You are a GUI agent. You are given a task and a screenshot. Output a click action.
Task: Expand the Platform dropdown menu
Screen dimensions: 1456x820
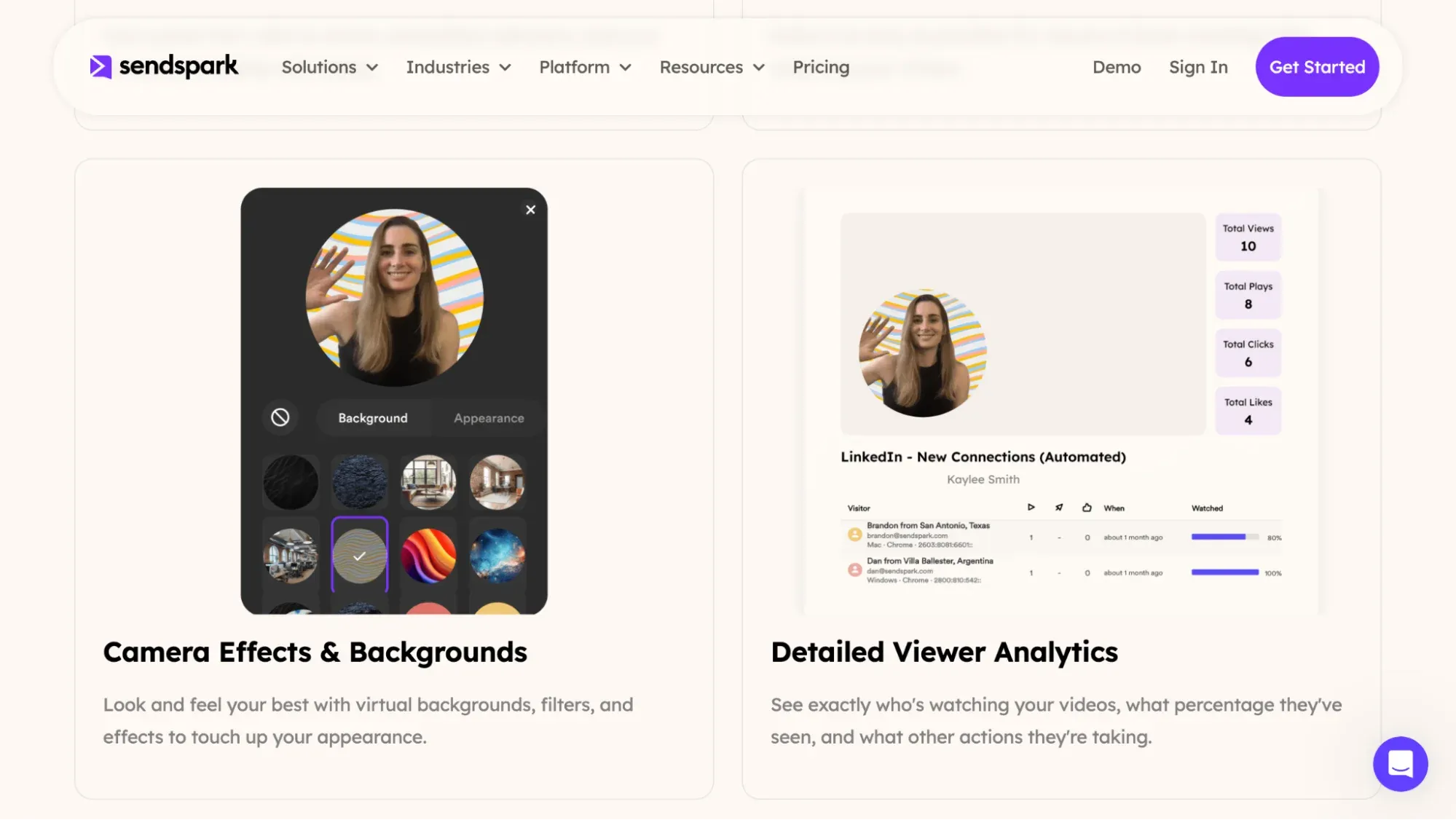(585, 66)
